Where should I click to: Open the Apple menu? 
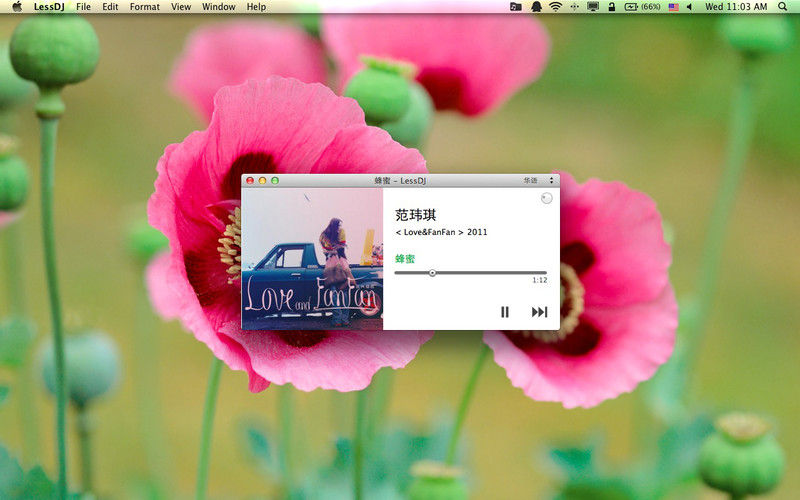click(x=17, y=7)
